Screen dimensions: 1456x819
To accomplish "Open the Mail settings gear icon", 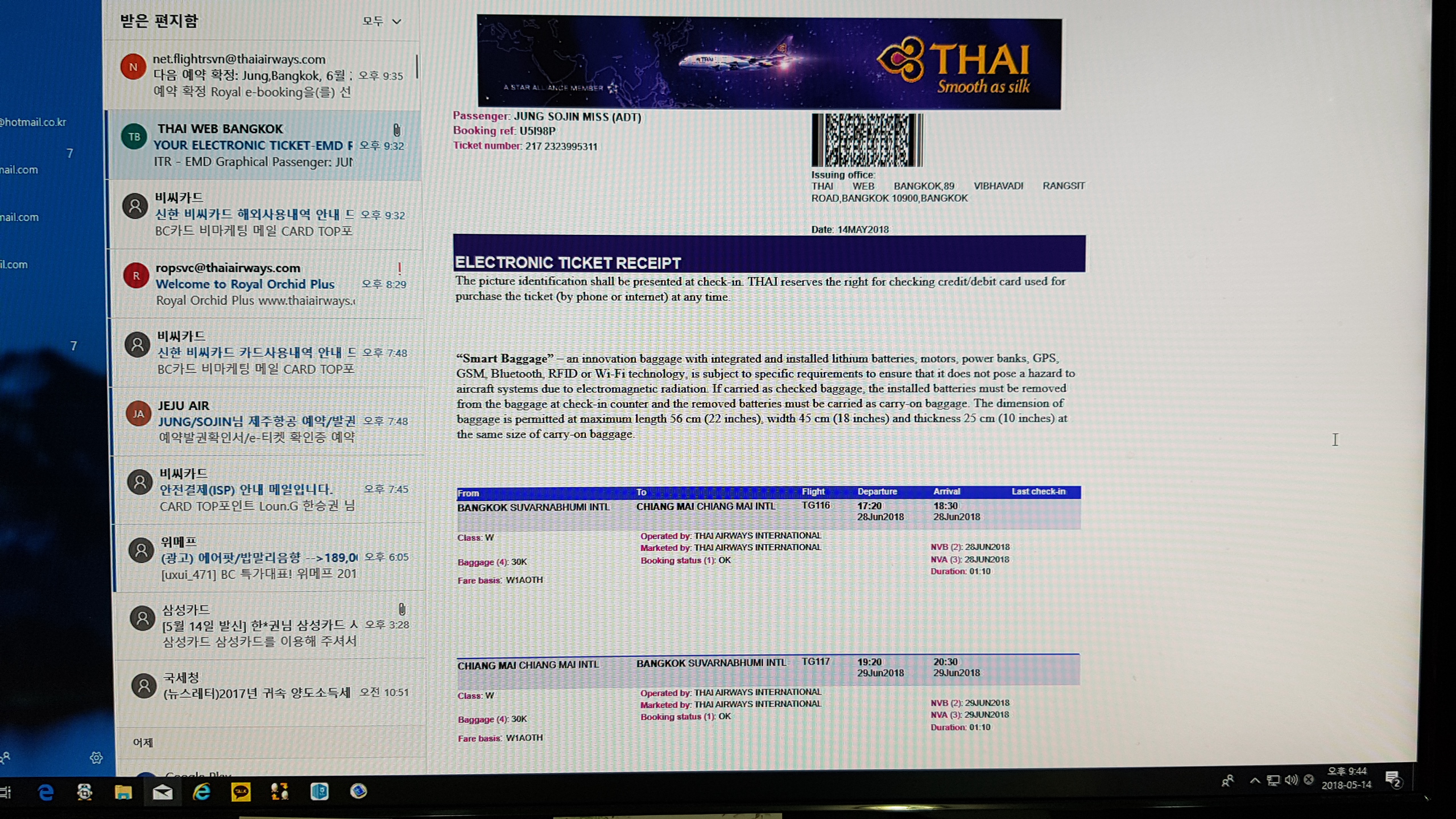I will point(96,758).
